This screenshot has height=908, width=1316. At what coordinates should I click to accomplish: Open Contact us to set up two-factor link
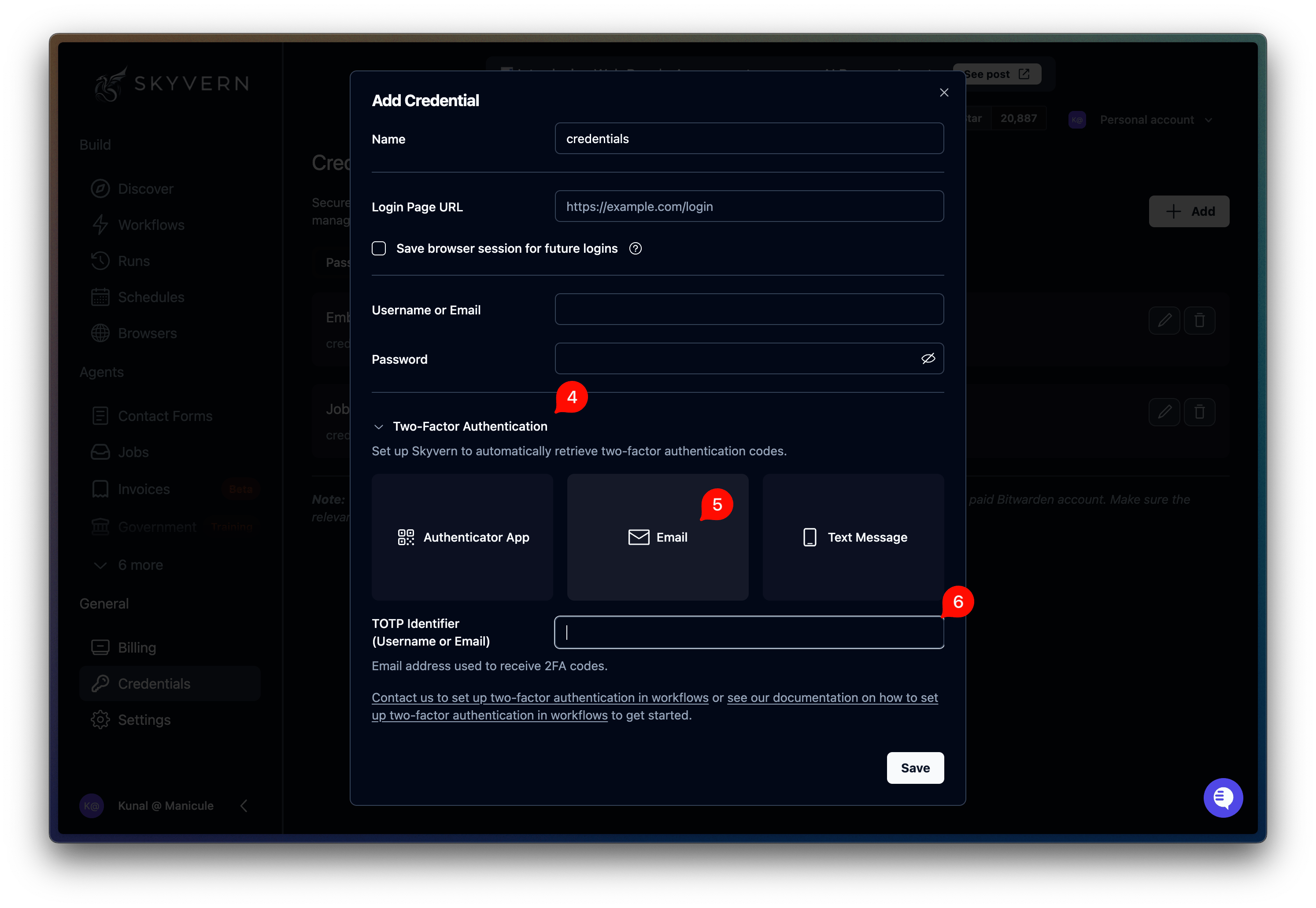tap(540, 698)
